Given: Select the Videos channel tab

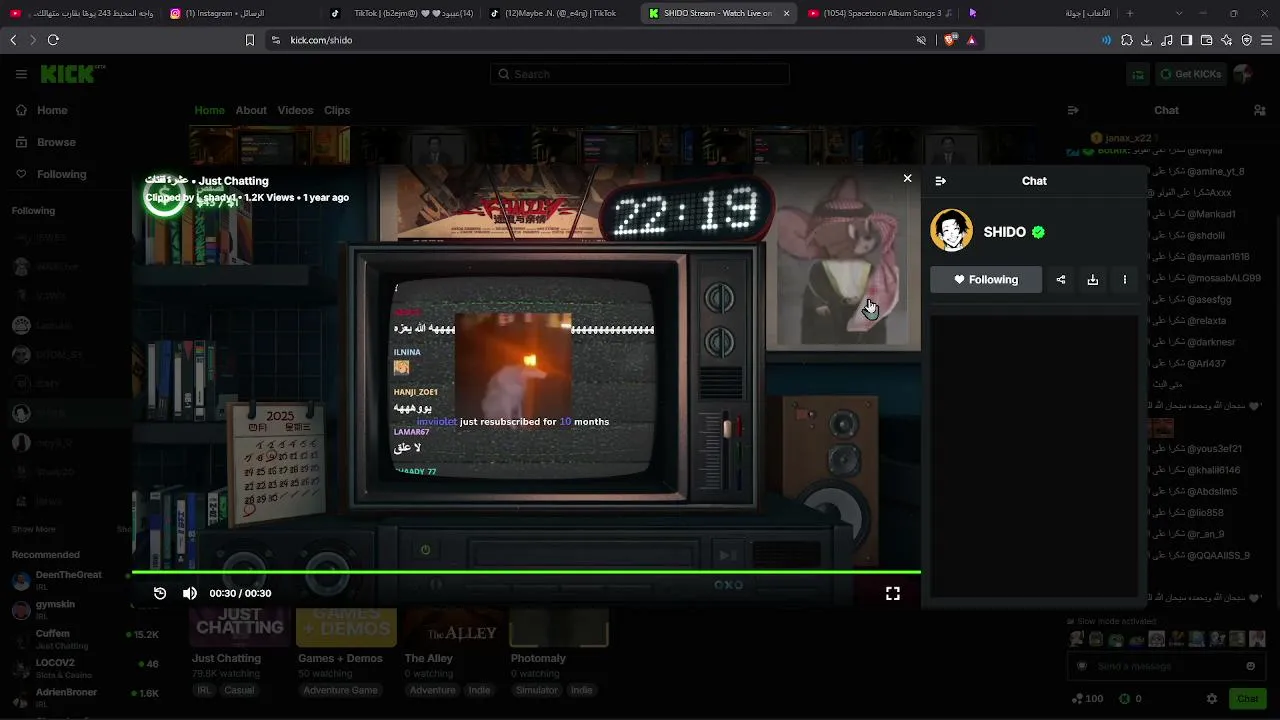Looking at the screenshot, I should pyautogui.click(x=295, y=110).
